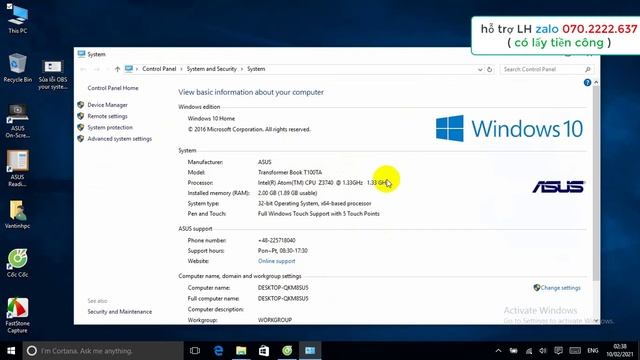Open This PC desktop icon
This screenshot has width=640, height=360.
[x=18, y=18]
